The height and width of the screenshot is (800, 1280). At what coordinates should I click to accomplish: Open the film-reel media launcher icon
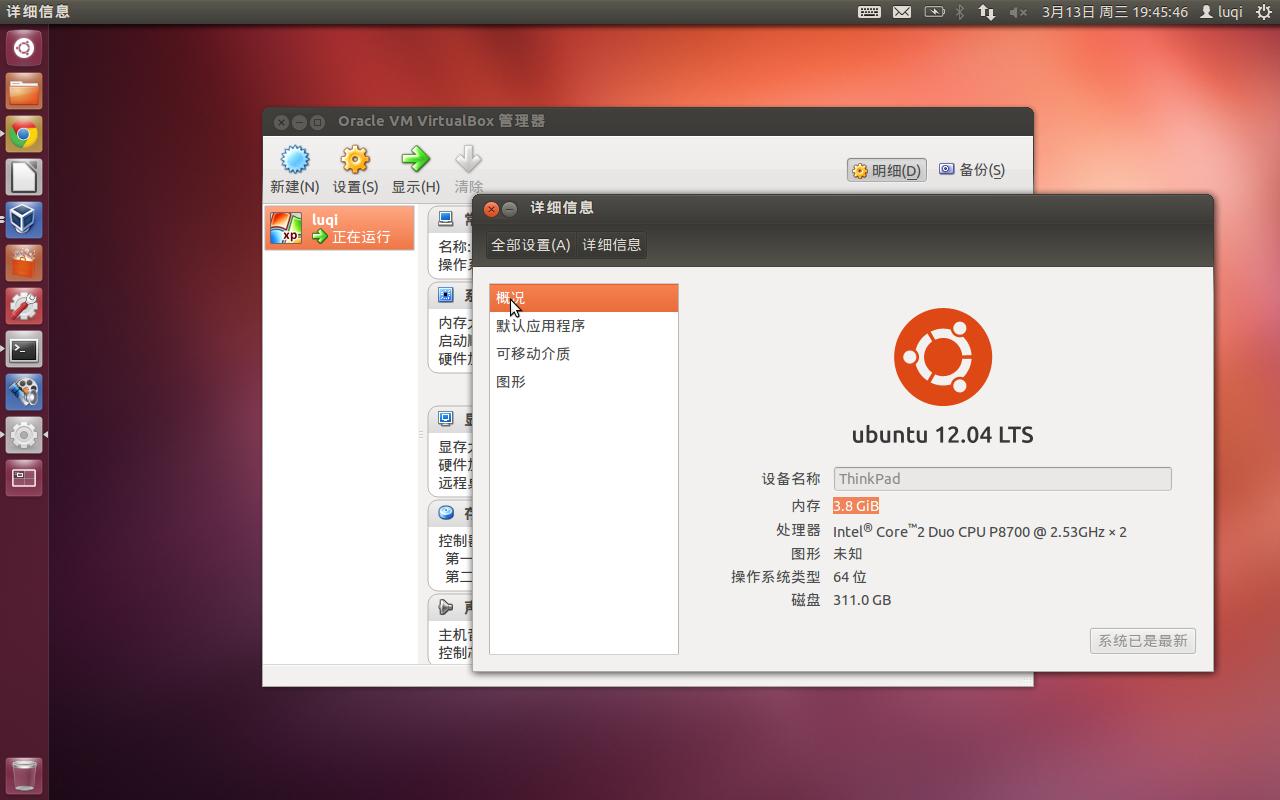click(24, 392)
